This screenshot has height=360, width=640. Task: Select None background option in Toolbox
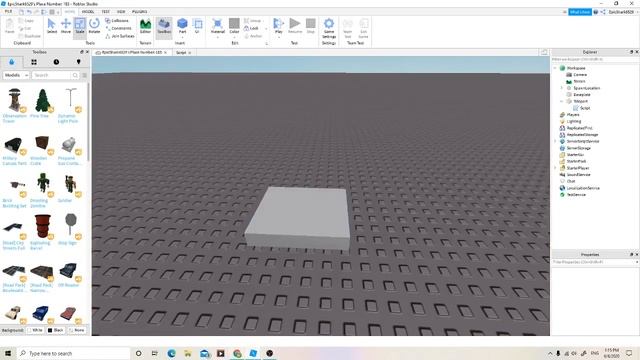tap(77, 330)
